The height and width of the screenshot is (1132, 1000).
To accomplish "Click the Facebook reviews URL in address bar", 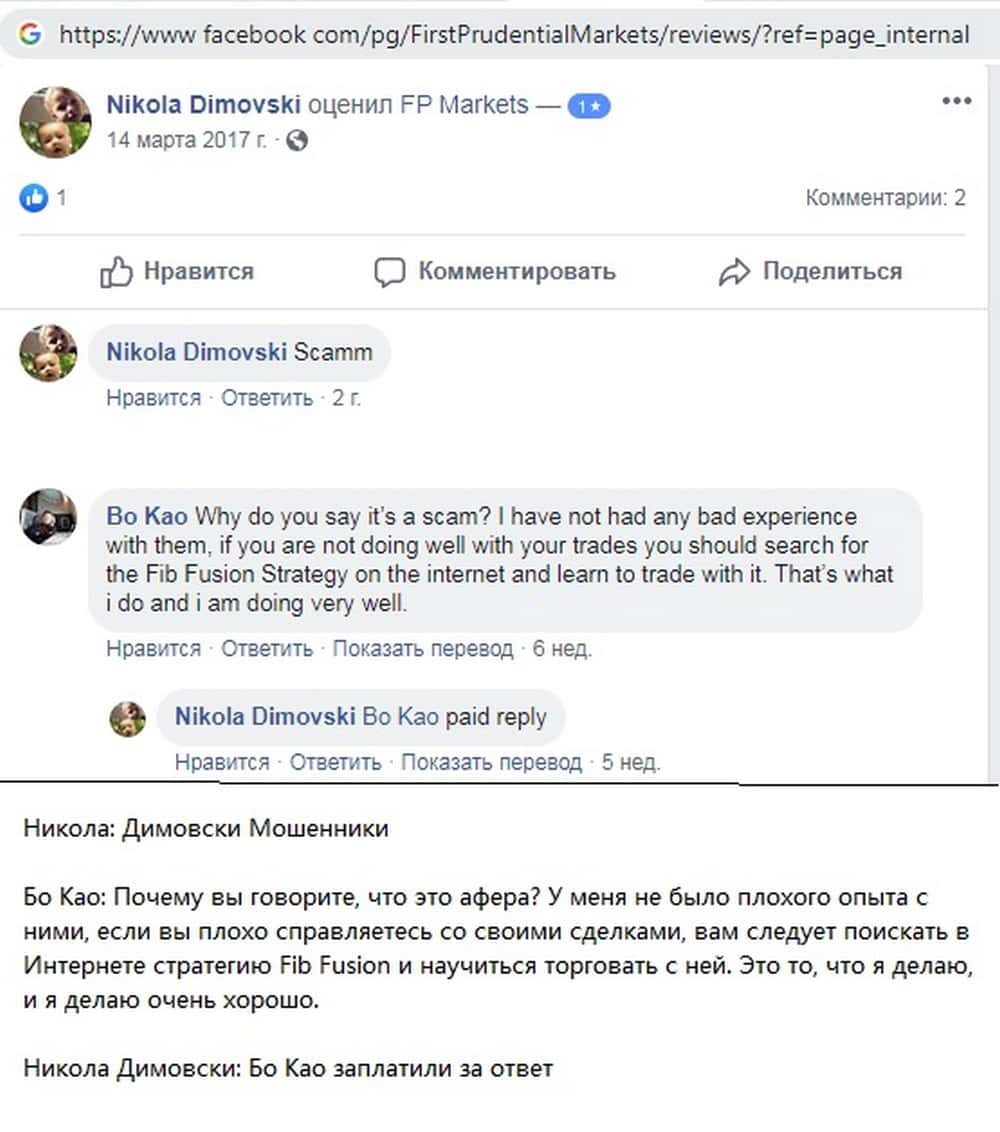I will coord(514,35).
